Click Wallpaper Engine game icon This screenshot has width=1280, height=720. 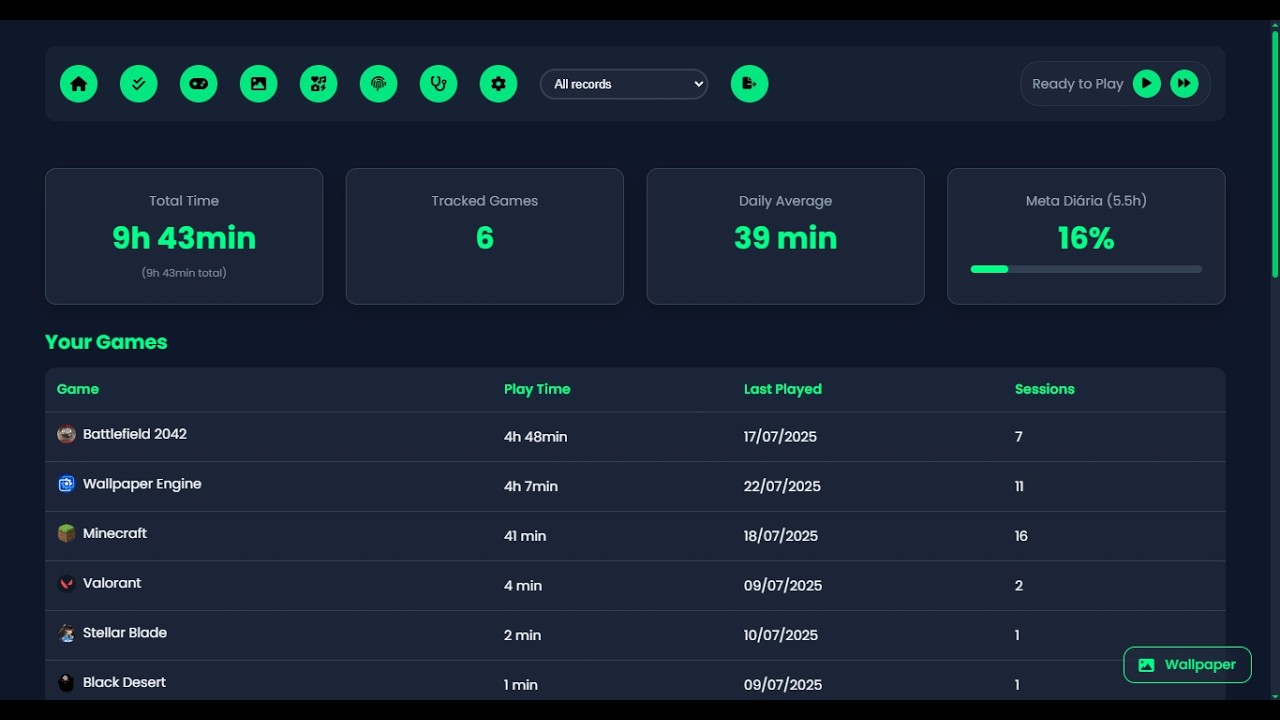coord(66,484)
